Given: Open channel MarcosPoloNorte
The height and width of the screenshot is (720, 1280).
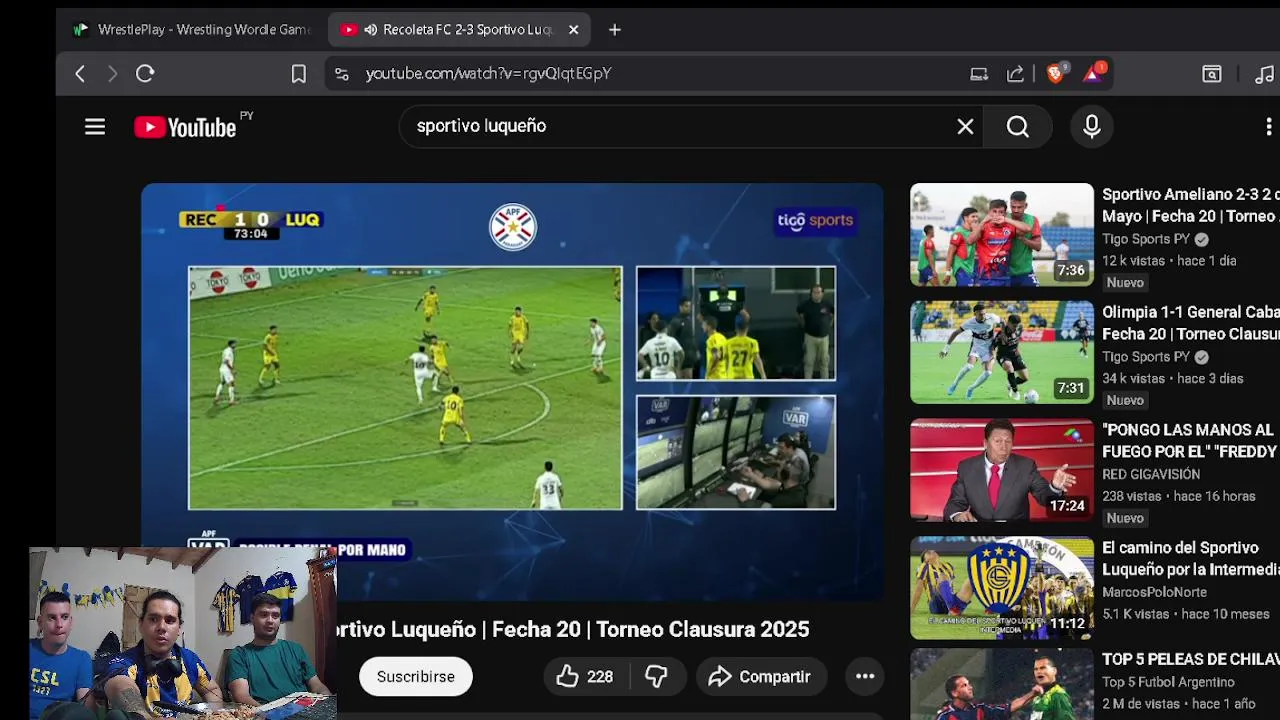Looking at the screenshot, I should point(1154,592).
